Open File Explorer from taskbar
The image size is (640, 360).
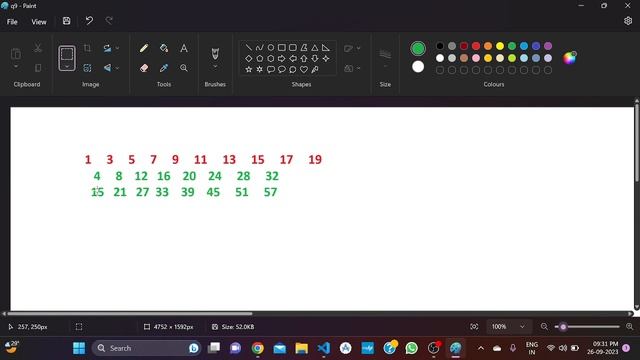pyautogui.click(x=302, y=348)
